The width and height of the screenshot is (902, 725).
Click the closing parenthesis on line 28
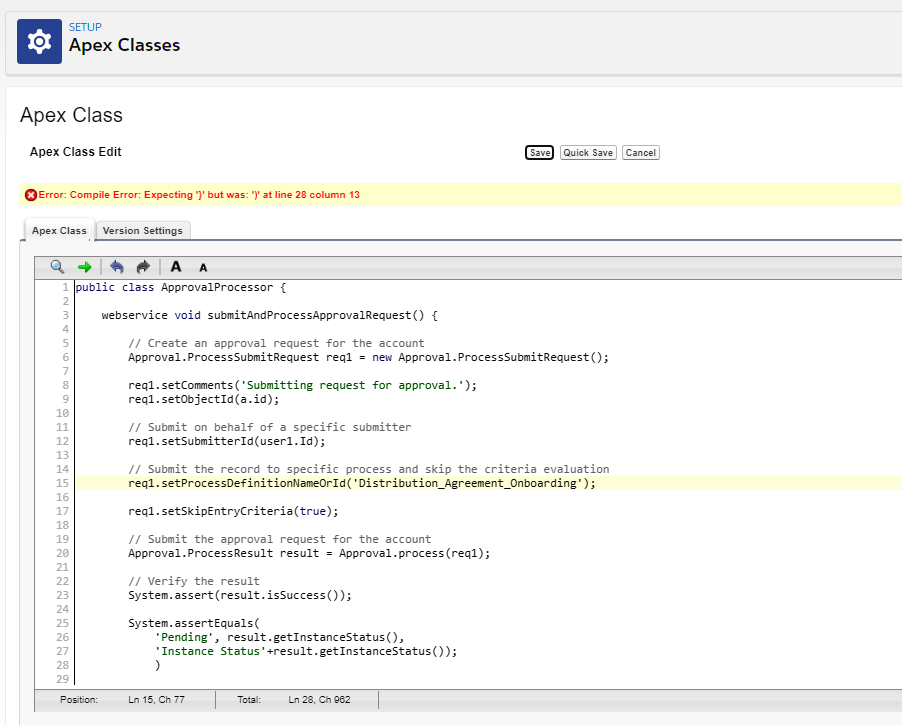point(157,665)
